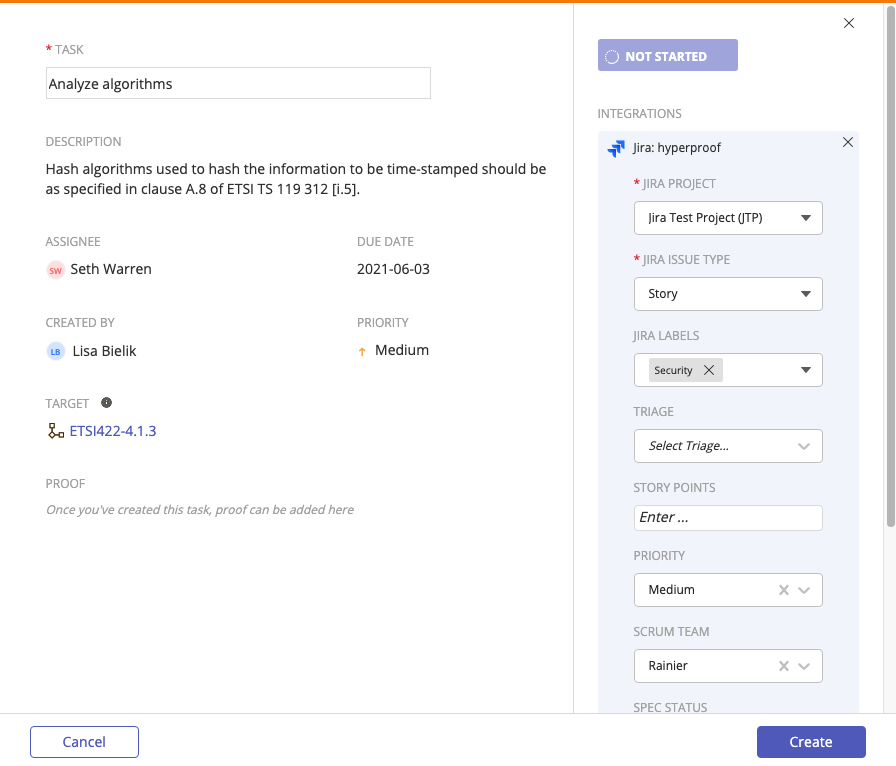896x766 pixels.
Task: Remove the Security label chip
Action: point(709,370)
